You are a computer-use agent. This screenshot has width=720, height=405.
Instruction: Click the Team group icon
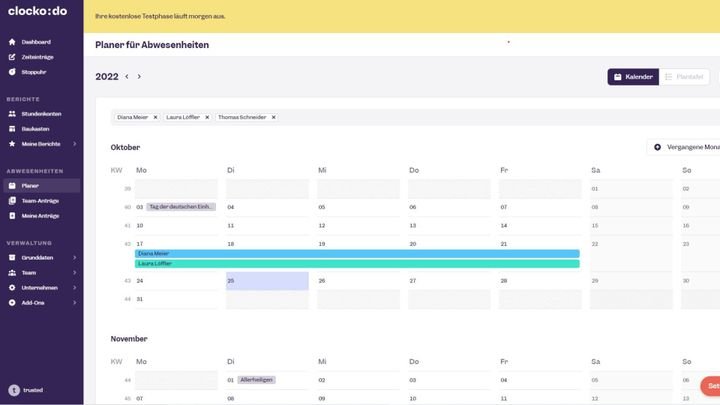(12, 273)
